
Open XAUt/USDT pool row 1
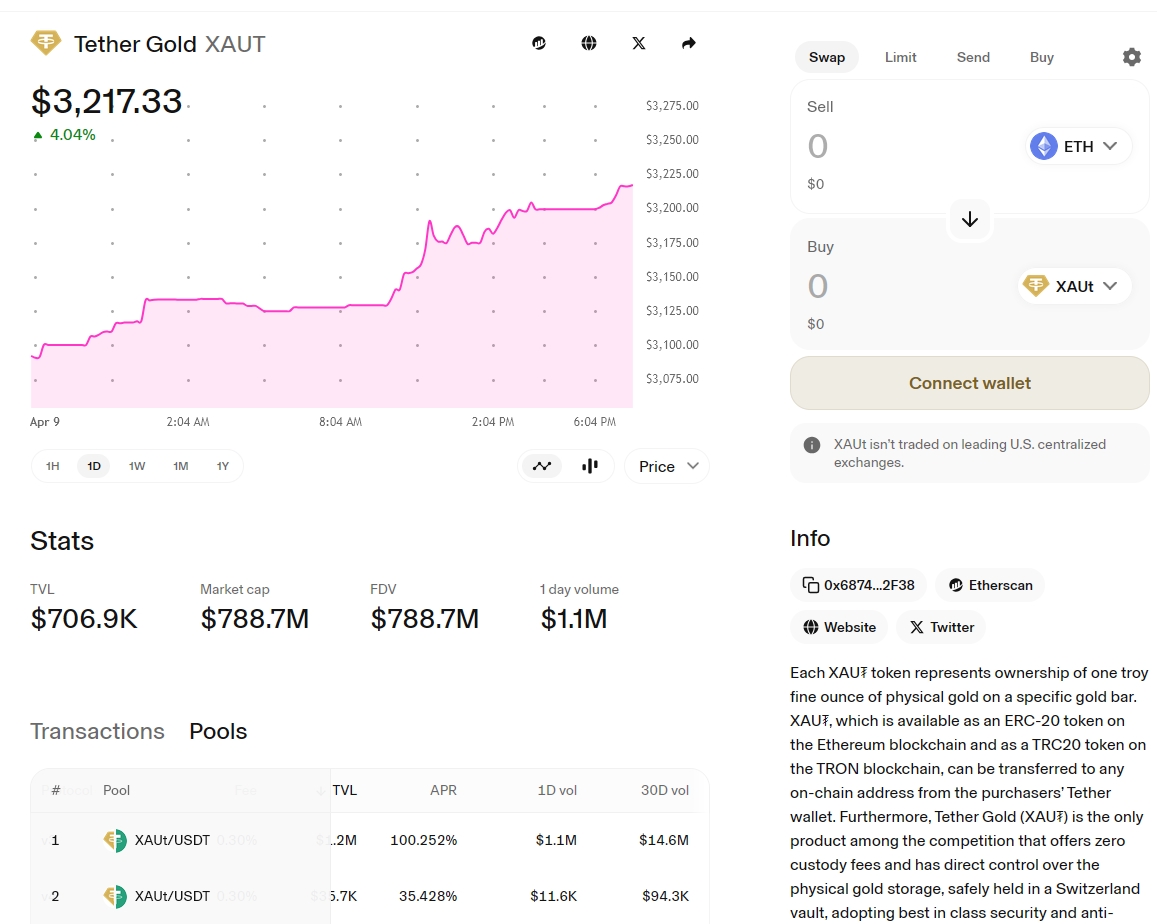coord(369,840)
